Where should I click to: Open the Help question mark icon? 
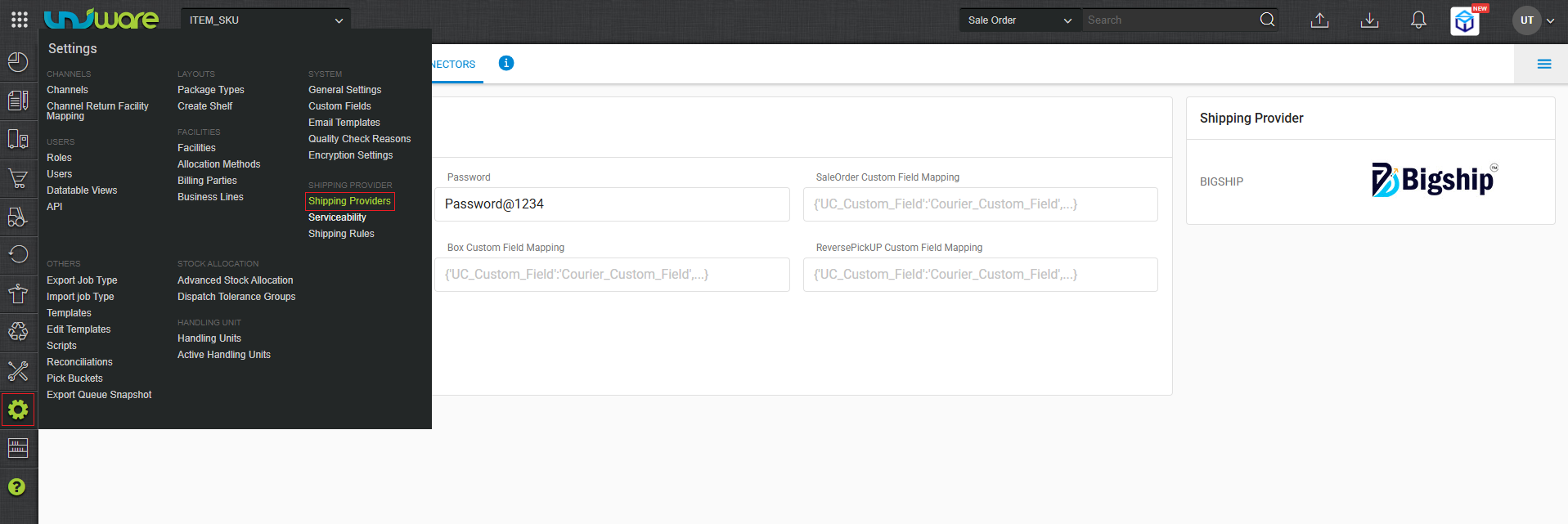[x=16, y=487]
